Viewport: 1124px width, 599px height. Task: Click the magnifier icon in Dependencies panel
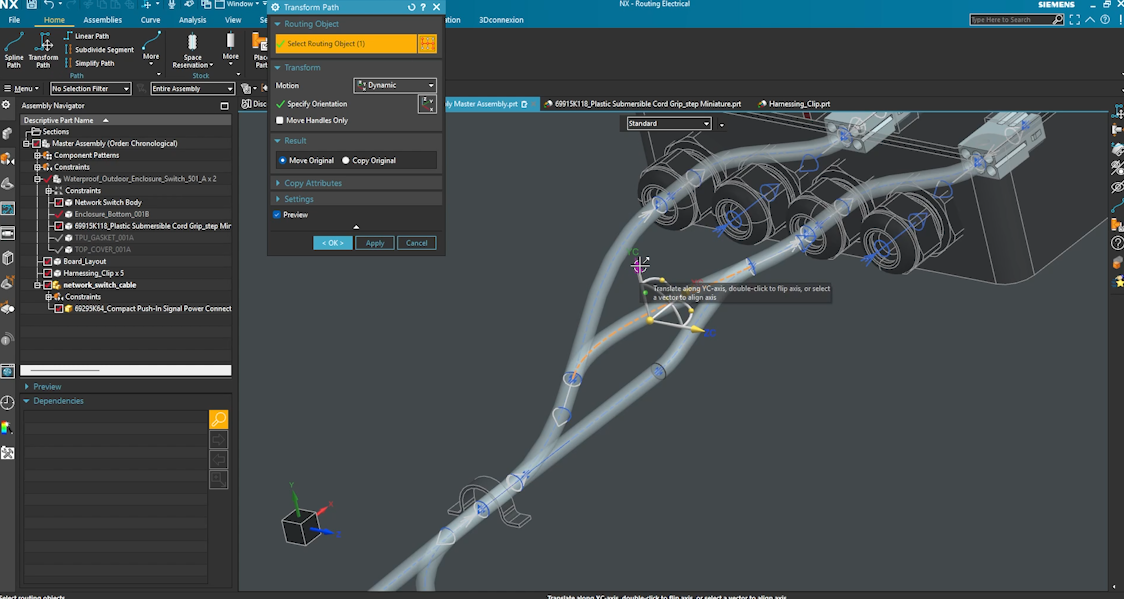coord(219,419)
